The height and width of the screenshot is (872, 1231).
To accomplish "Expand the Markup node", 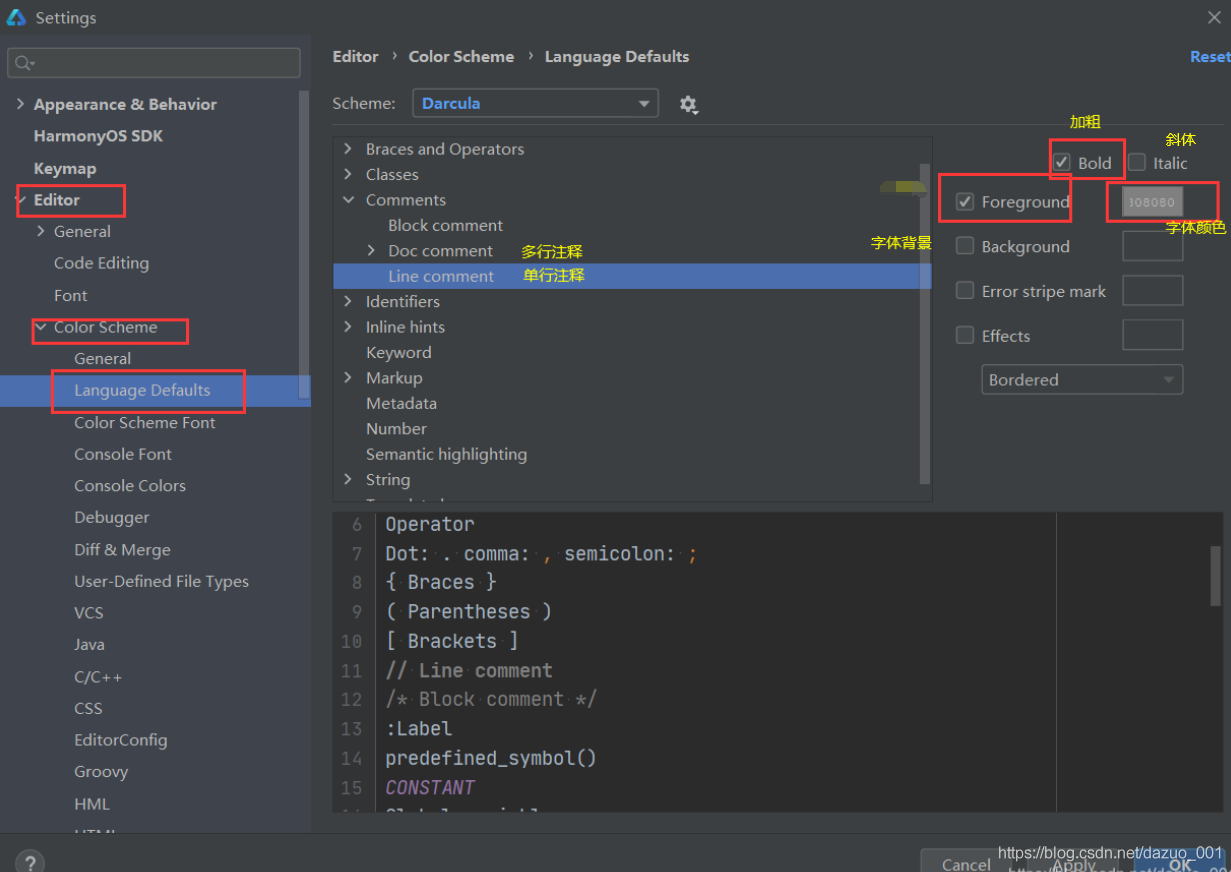I will [x=348, y=378].
